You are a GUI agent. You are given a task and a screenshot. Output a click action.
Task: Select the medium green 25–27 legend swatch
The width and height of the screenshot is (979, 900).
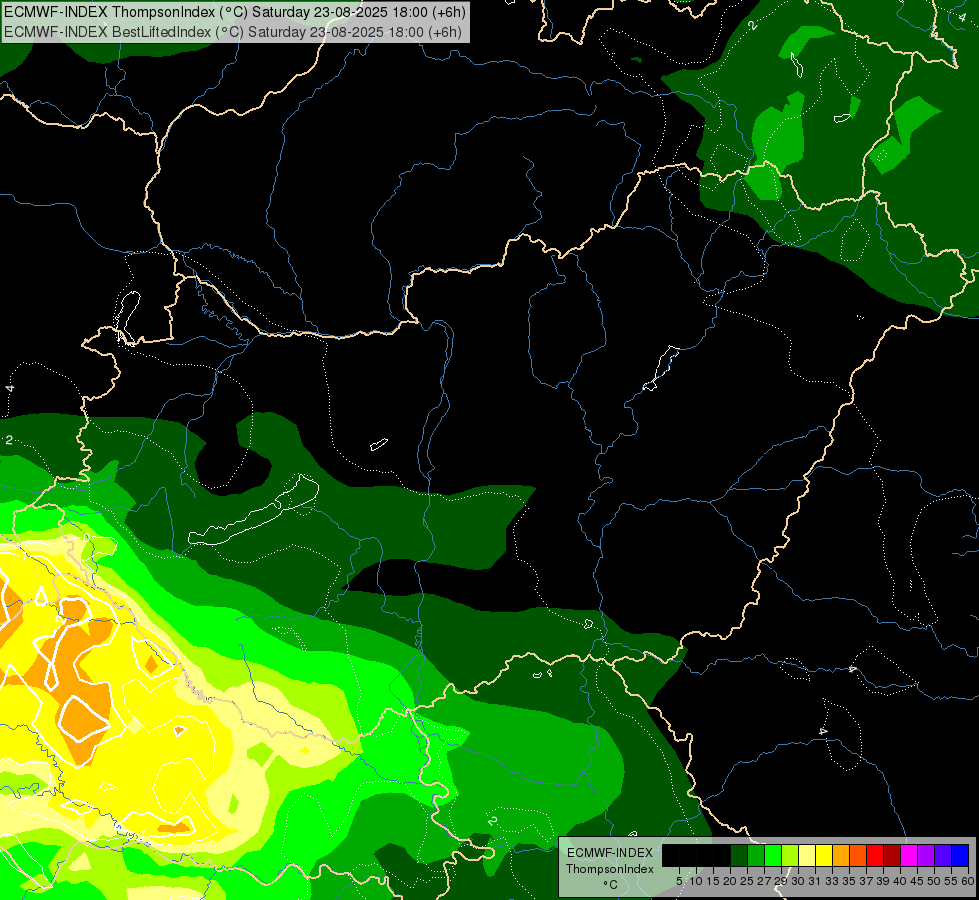tap(756, 855)
